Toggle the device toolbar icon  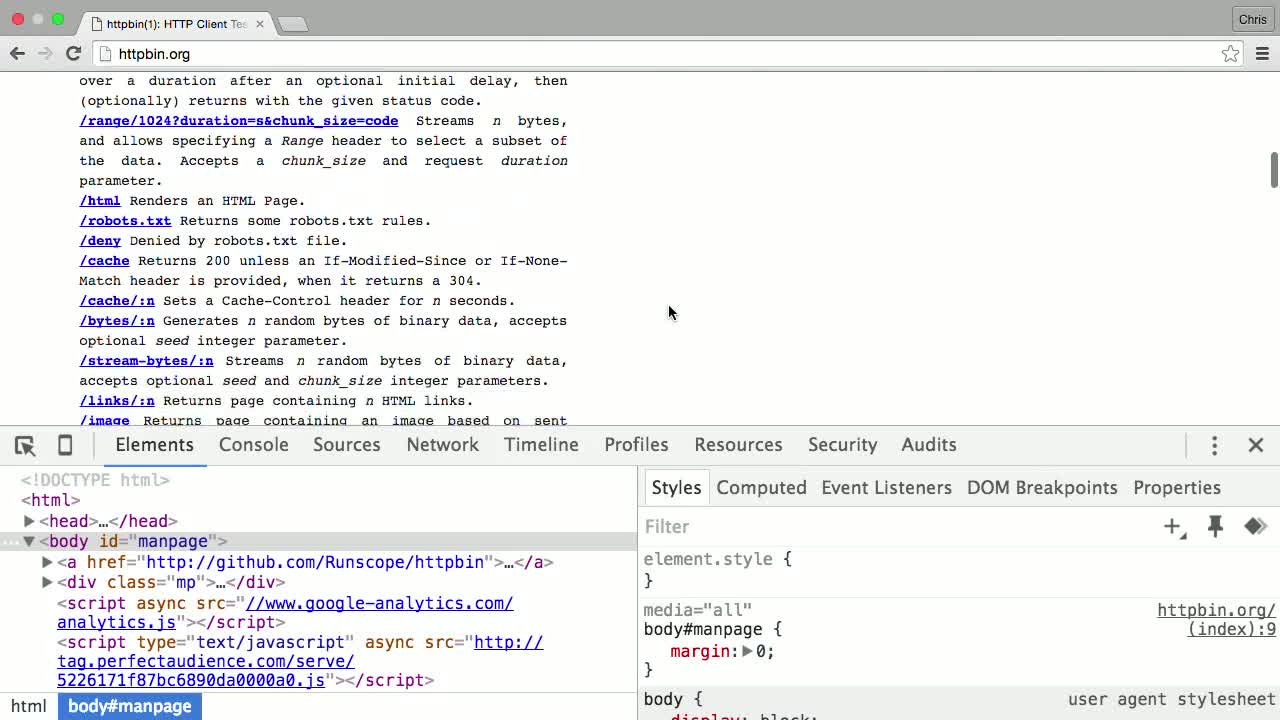[64, 445]
